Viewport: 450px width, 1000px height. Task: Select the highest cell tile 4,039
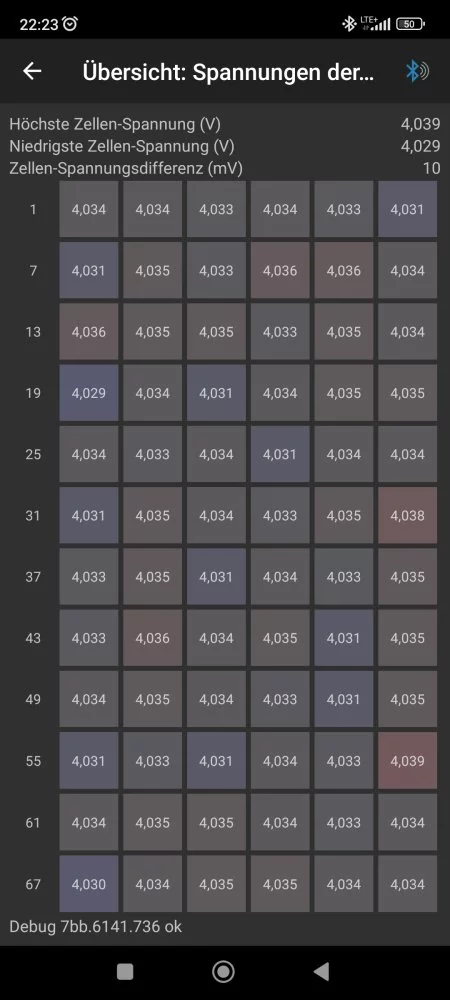407,760
